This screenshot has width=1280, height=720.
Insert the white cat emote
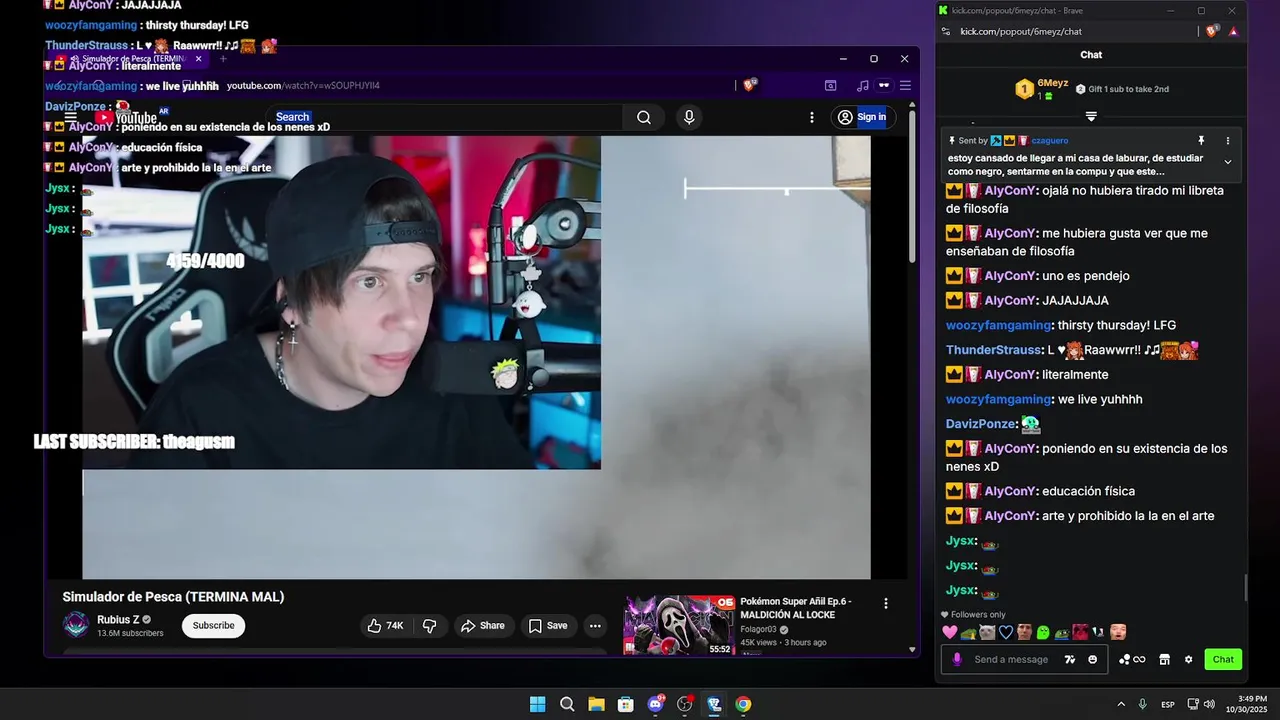[987, 632]
